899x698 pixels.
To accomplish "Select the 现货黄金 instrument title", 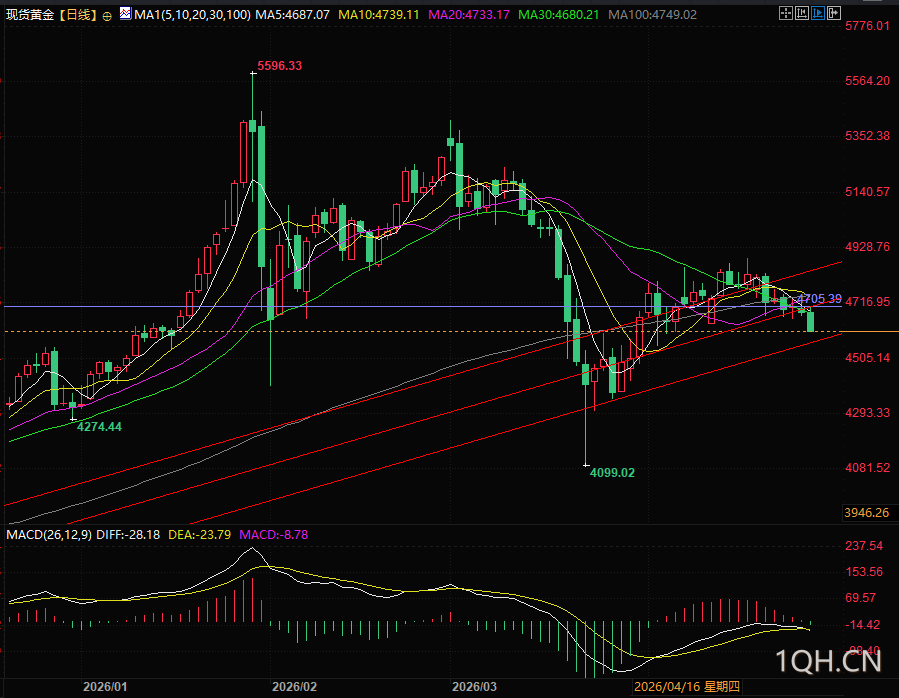I will pos(30,15).
